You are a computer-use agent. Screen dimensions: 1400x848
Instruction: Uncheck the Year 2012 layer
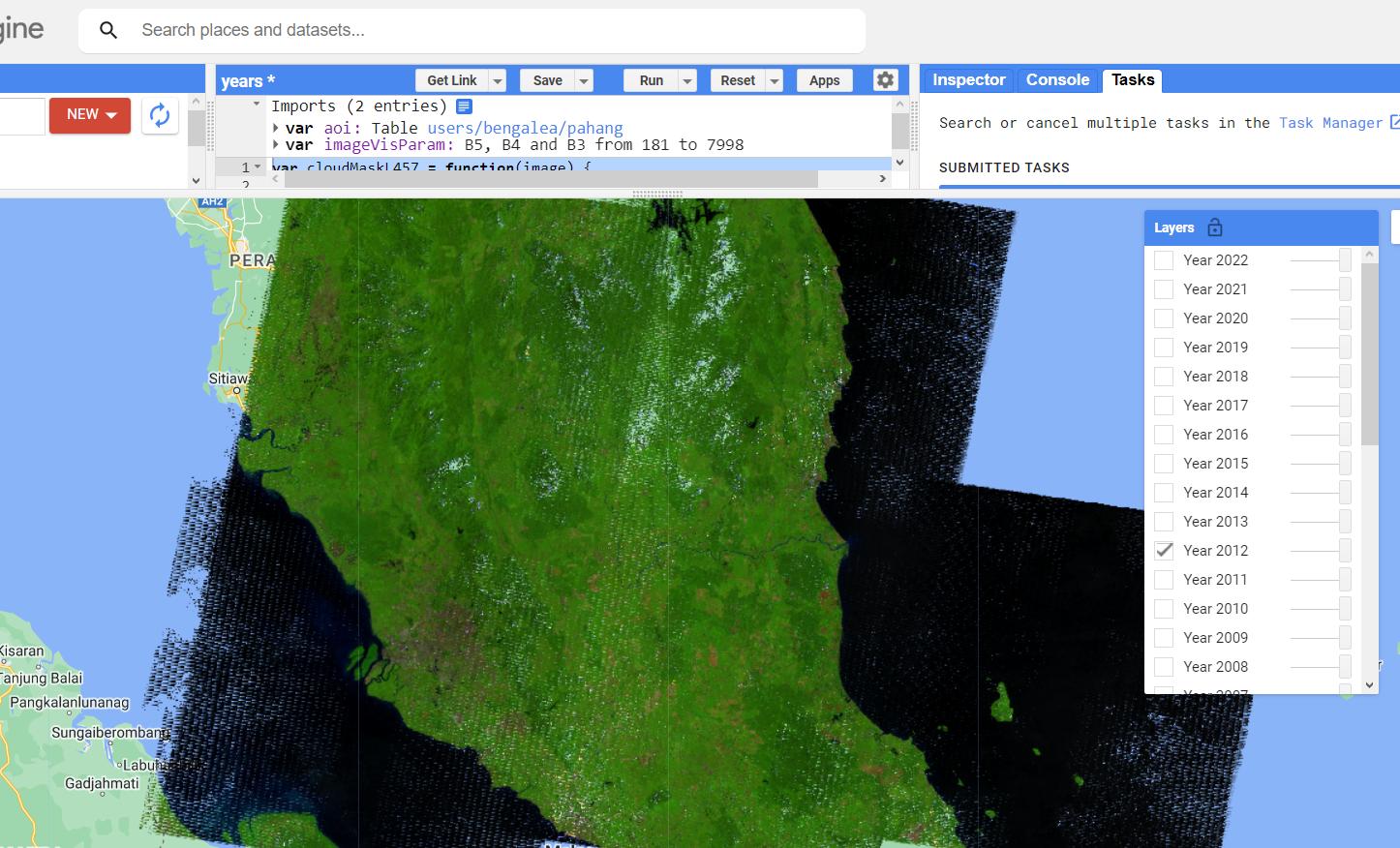tap(1164, 551)
